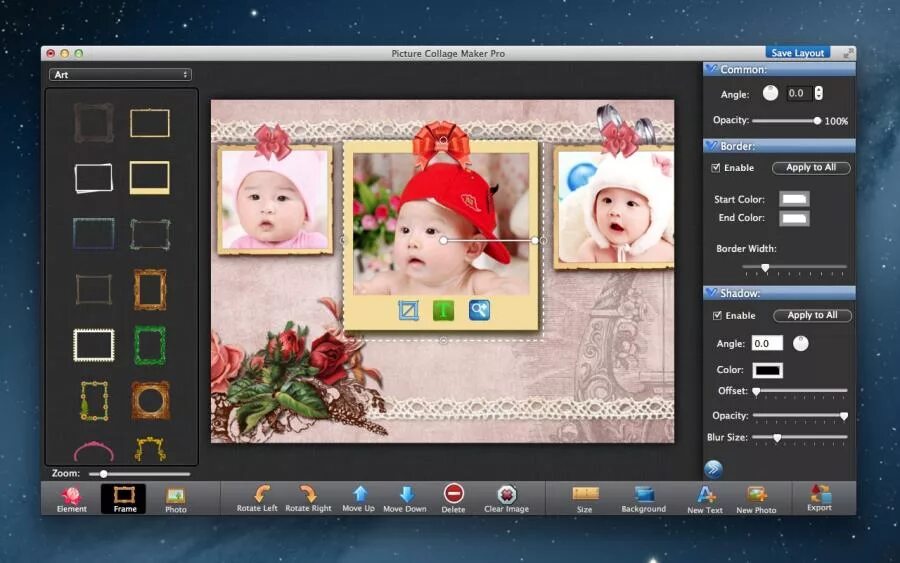Viewport: 900px width, 563px height.
Task: Click the Common Opacity slider
Action: (786, 121)
